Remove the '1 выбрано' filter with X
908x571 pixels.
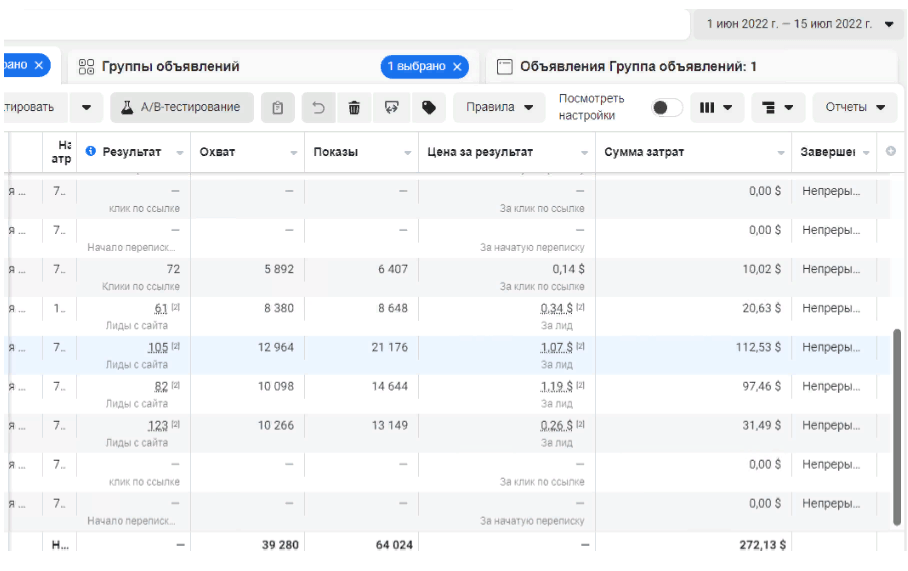coord(457,67)
